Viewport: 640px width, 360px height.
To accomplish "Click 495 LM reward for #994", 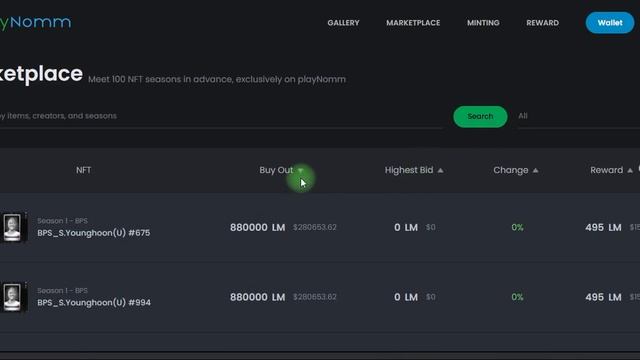I will 603,297.
